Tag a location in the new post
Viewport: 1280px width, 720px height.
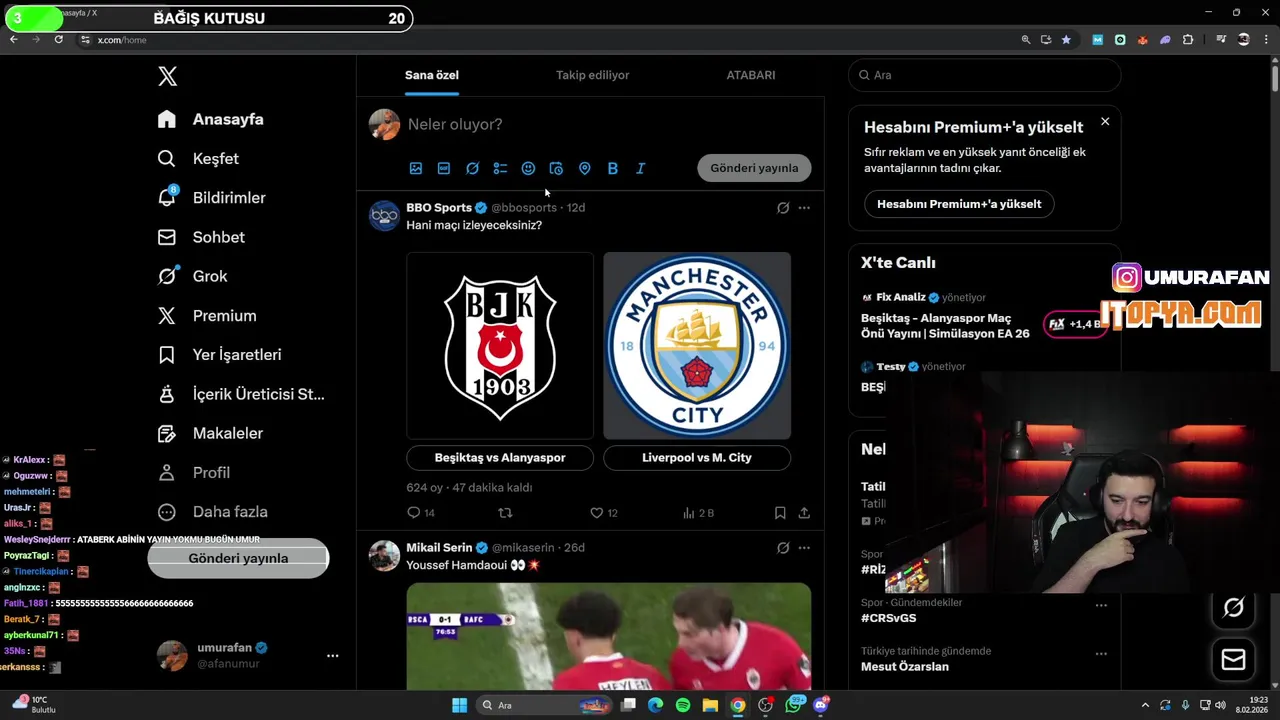[585, 168]
